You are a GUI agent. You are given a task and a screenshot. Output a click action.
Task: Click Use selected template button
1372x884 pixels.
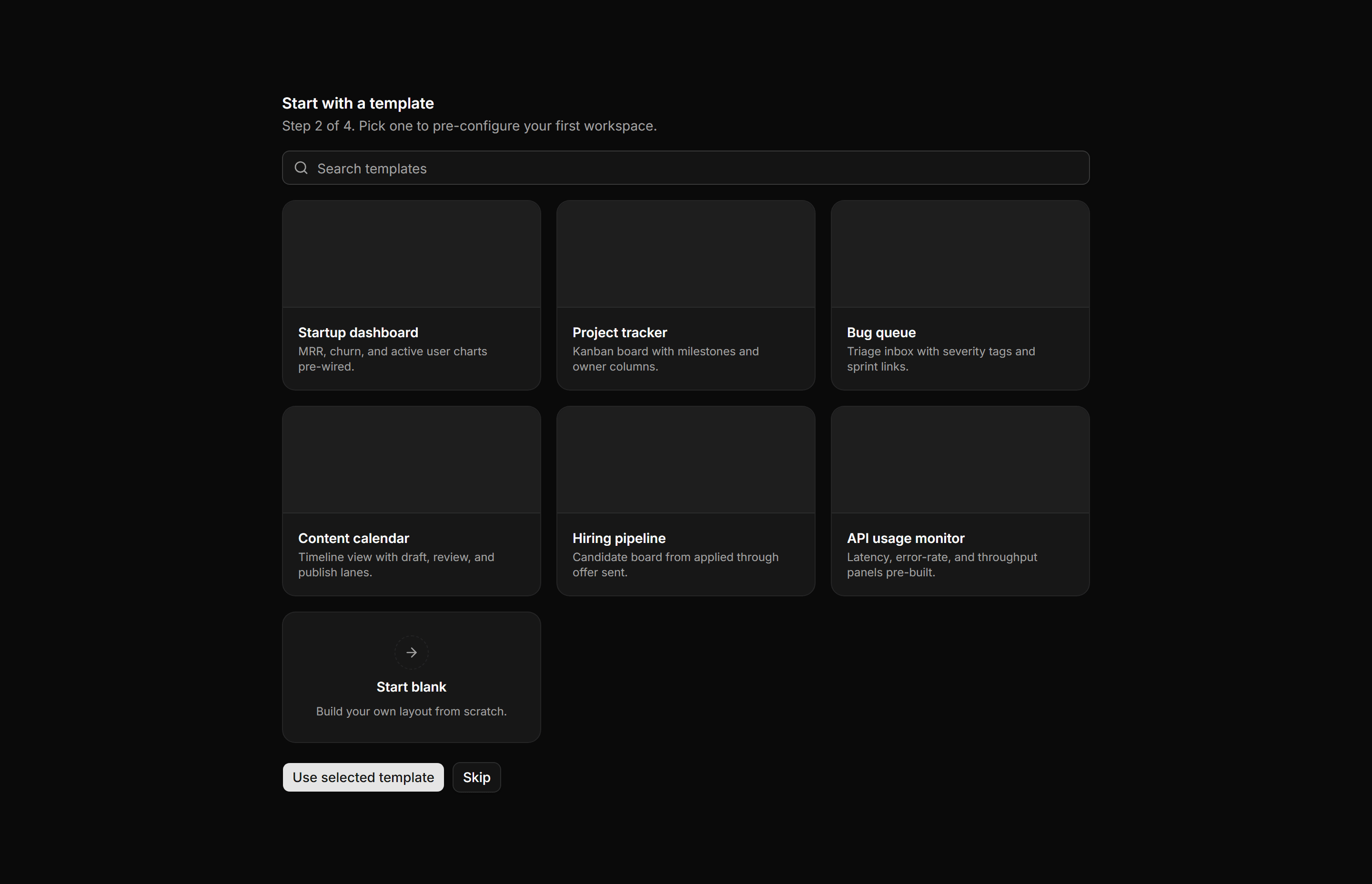coord(363,777)
